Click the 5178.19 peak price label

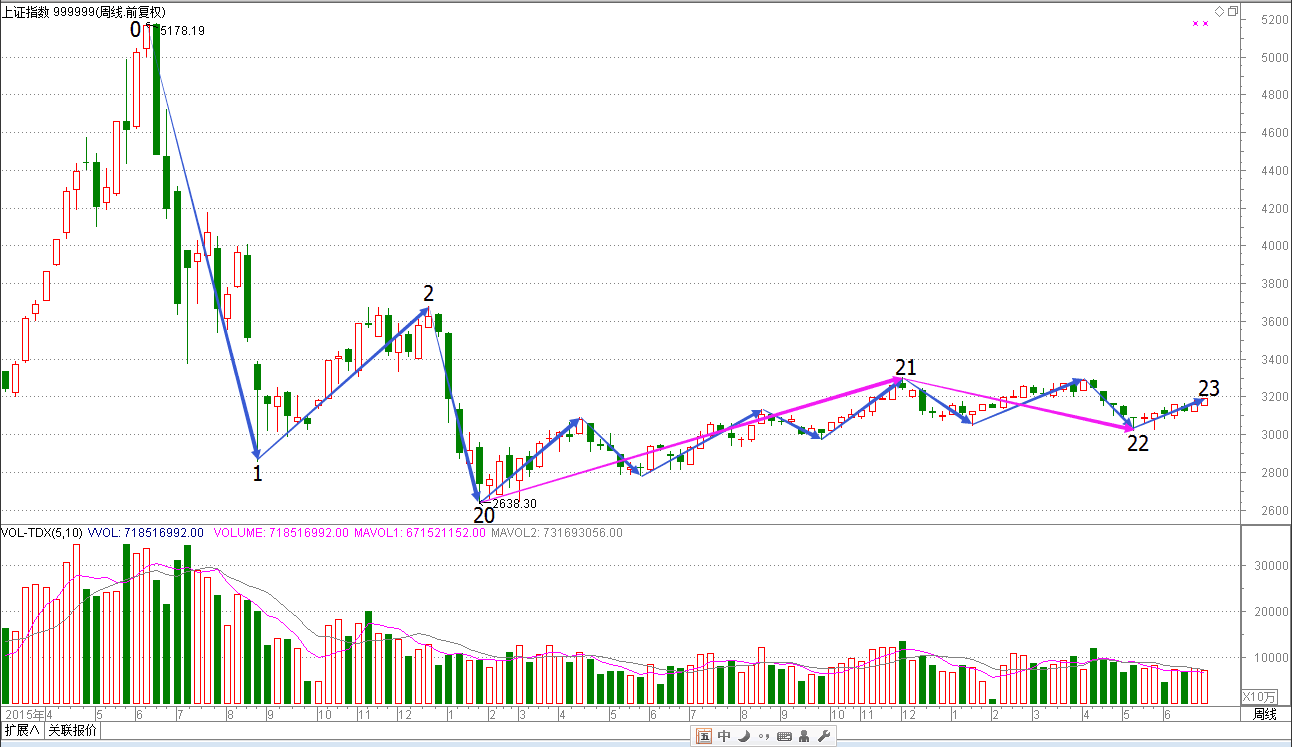(182, 31)
